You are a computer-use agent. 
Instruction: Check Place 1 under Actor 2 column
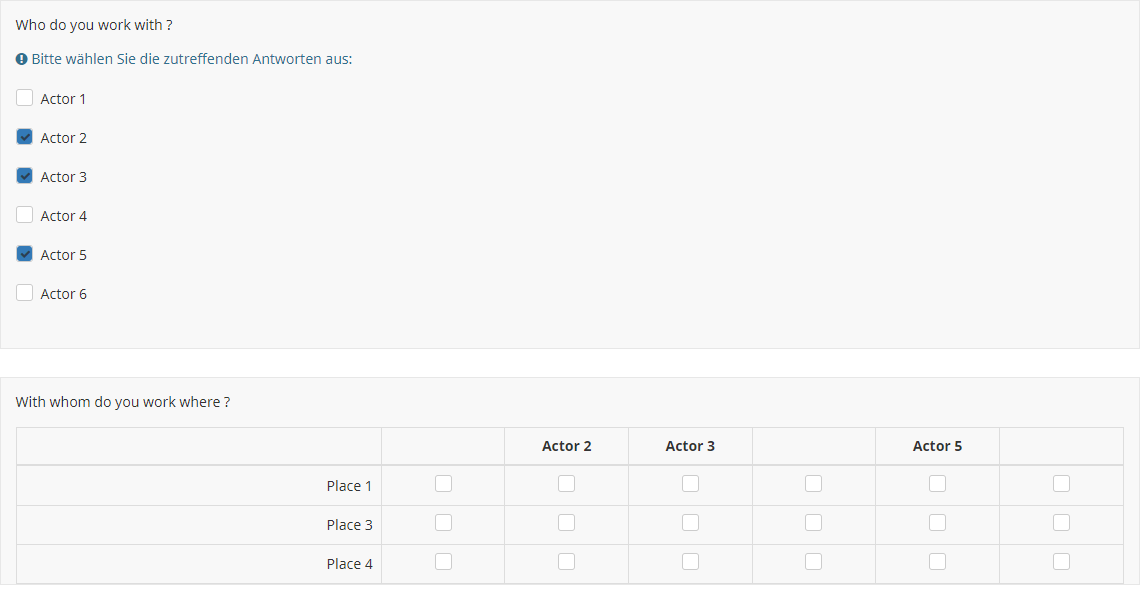(x=567, y=484)
